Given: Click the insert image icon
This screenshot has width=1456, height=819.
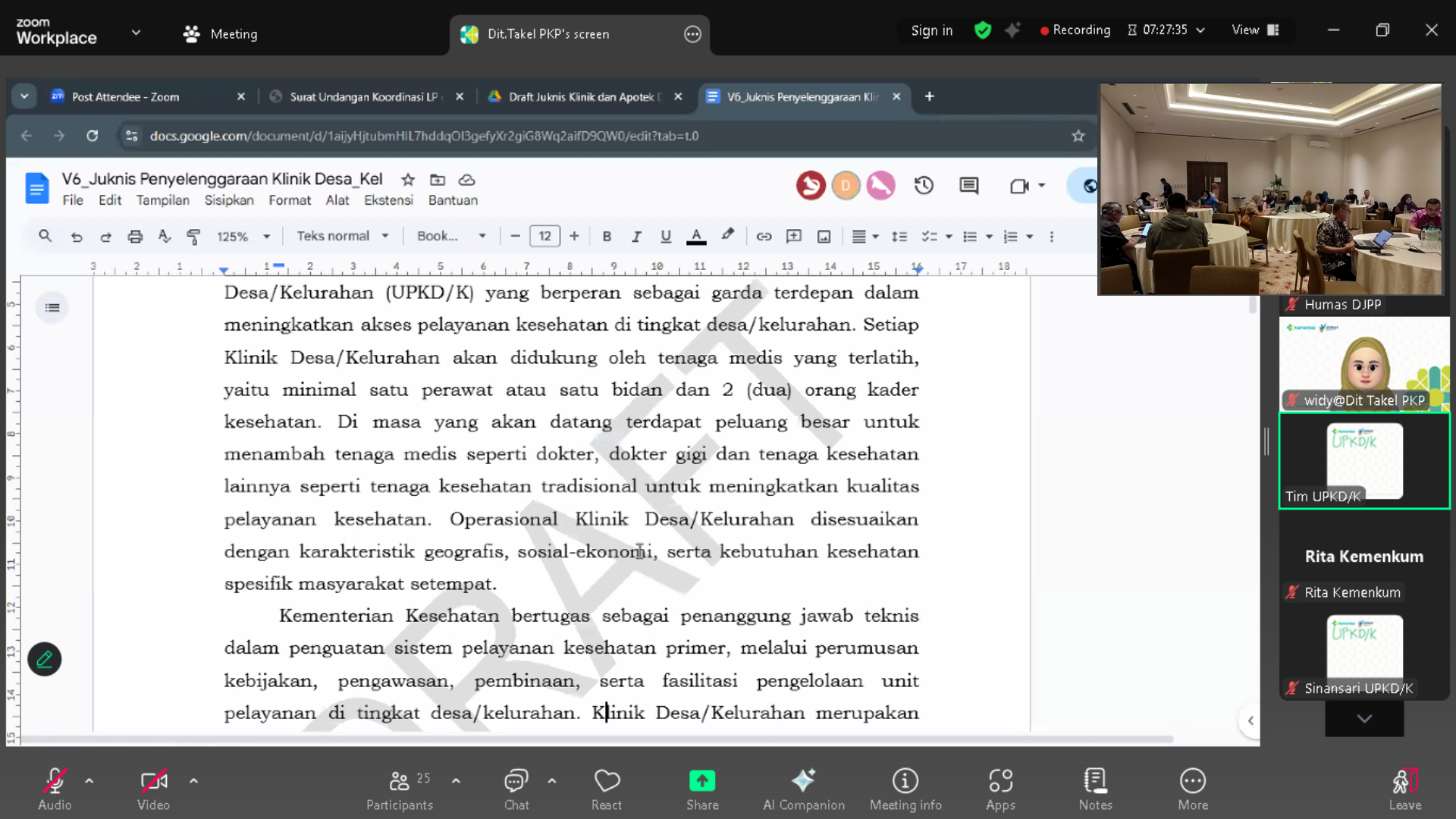Looking at the screenshot, I should (824, 237).
